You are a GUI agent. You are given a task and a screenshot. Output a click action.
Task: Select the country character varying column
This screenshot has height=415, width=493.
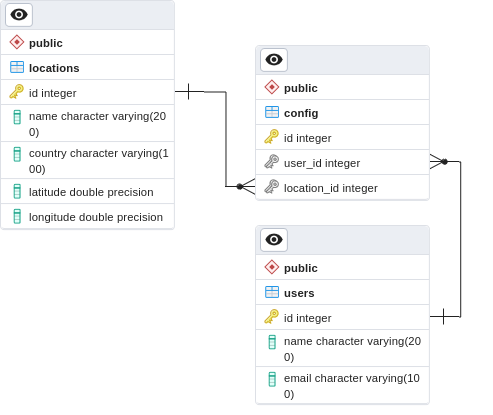click(88, 161)
